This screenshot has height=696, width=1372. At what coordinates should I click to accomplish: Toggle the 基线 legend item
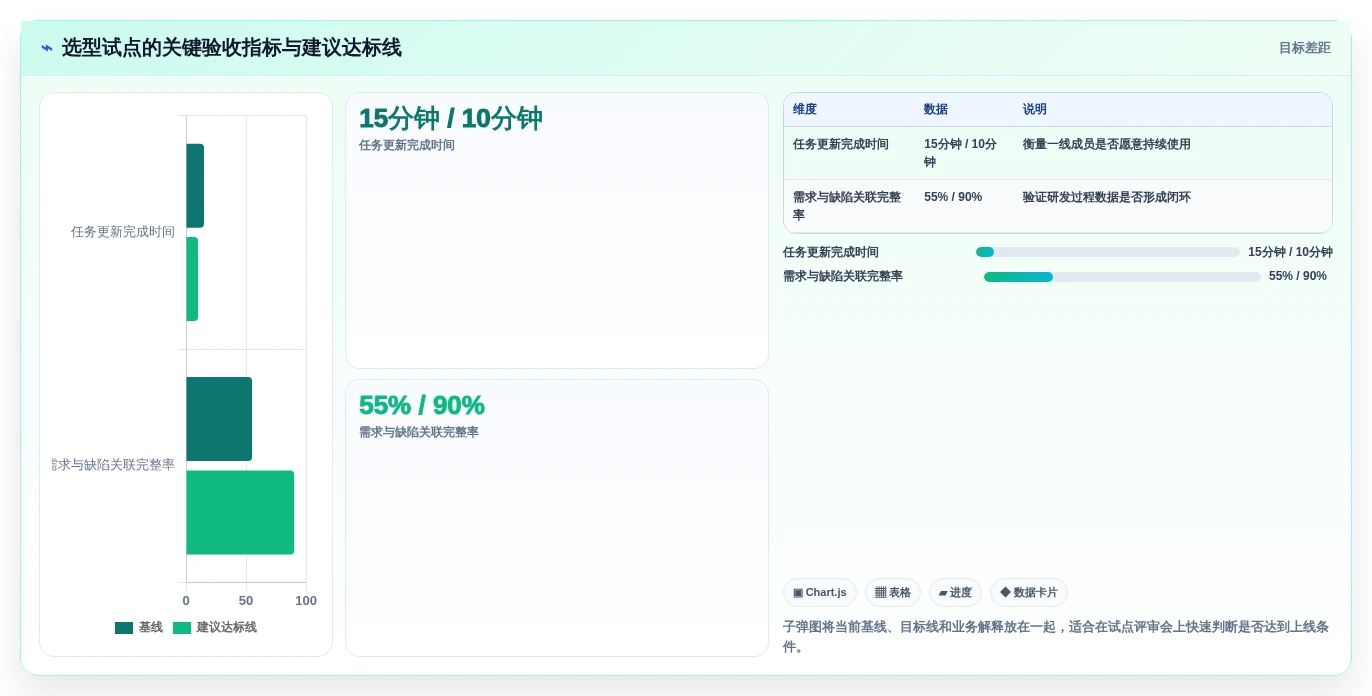pyautogui.click(x=139, y=628)
